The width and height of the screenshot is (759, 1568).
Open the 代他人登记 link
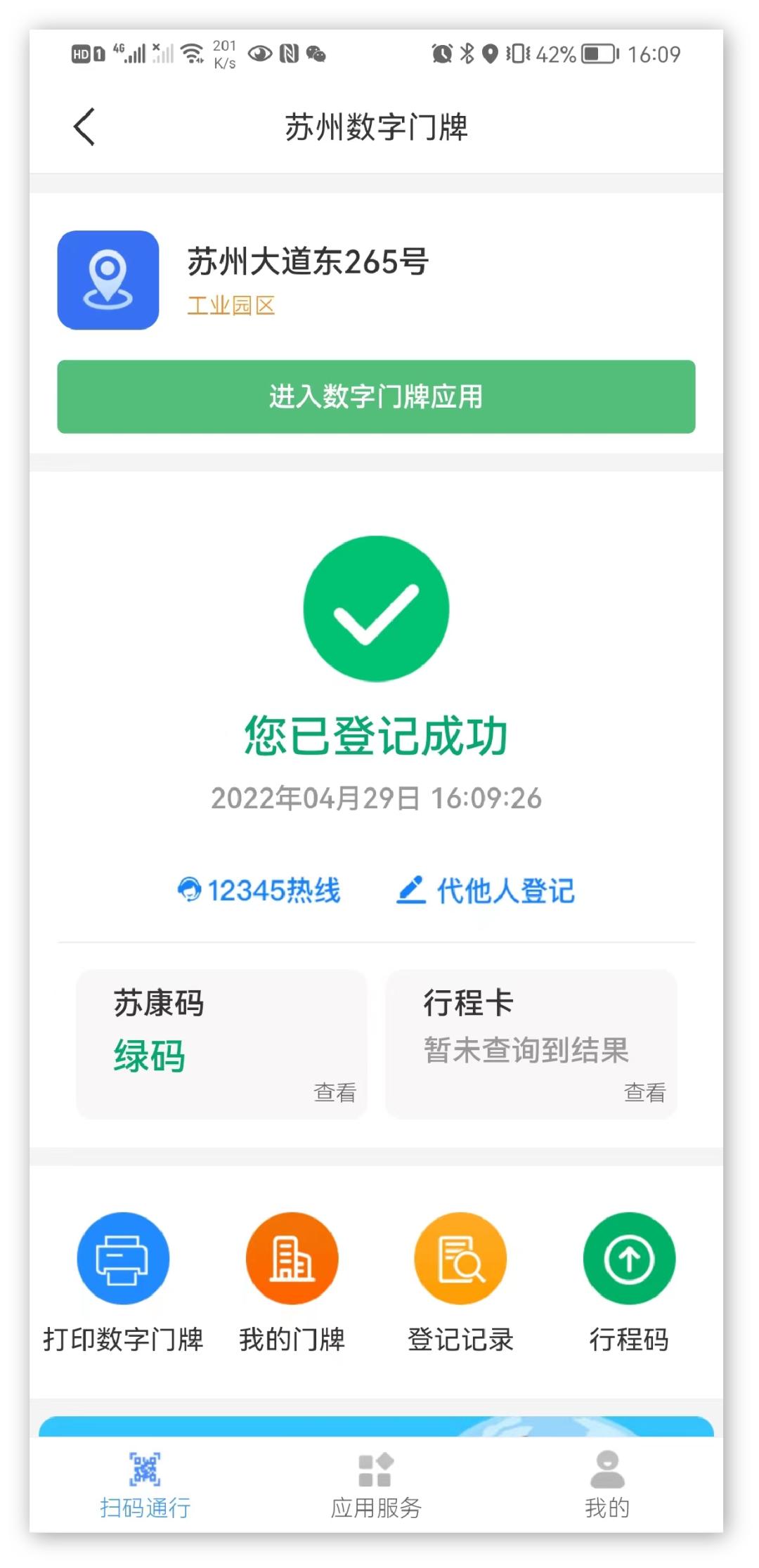(505, 890)
